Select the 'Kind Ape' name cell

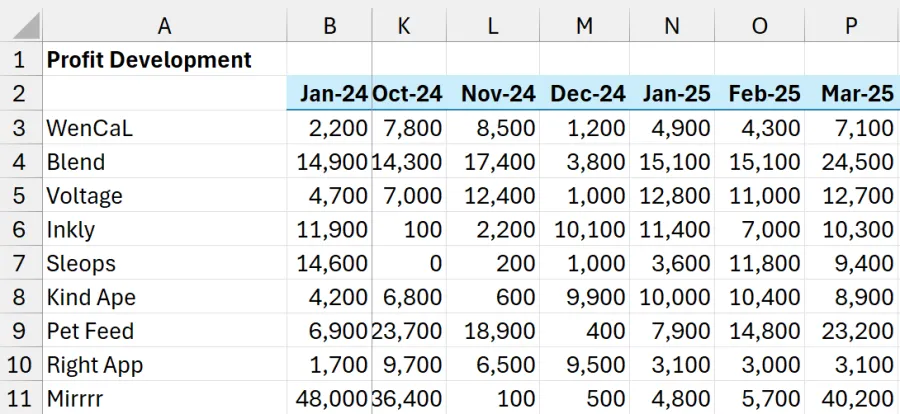[x=164, y=296]
